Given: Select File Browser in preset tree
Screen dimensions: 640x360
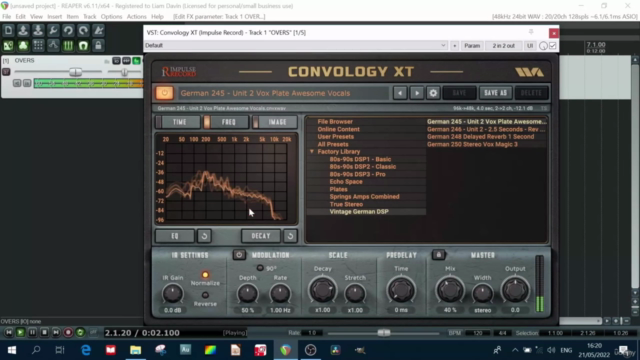Looking at the screenshot, I should tap(335, 122).
